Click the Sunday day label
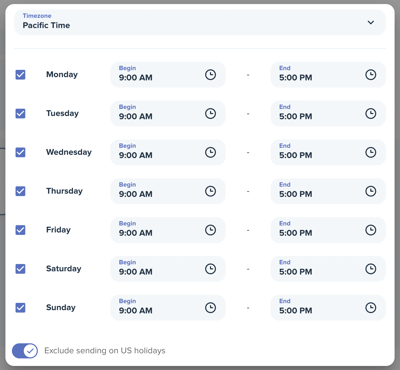Image resolution: width=400 pixels, height=370 pixels. [61, 308]
